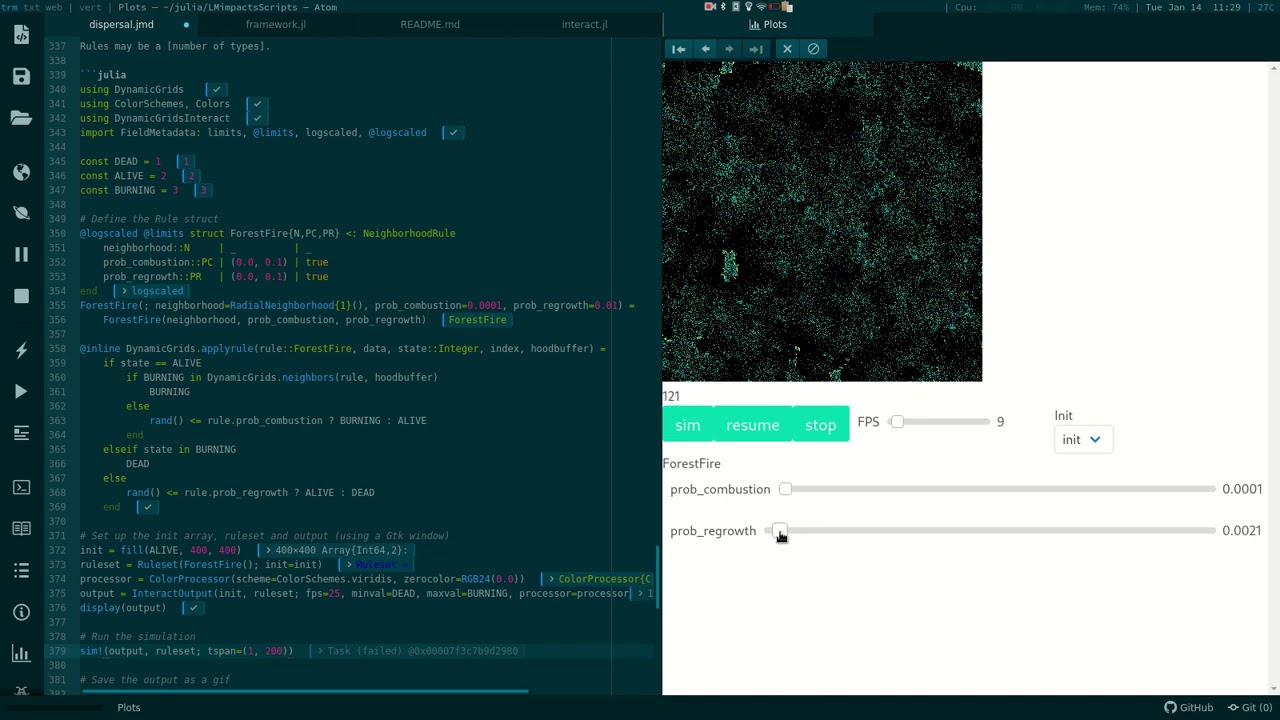The image size is (1280, 720).
Task: Click the globe icon in left toolbar
Action: (21, 172)
